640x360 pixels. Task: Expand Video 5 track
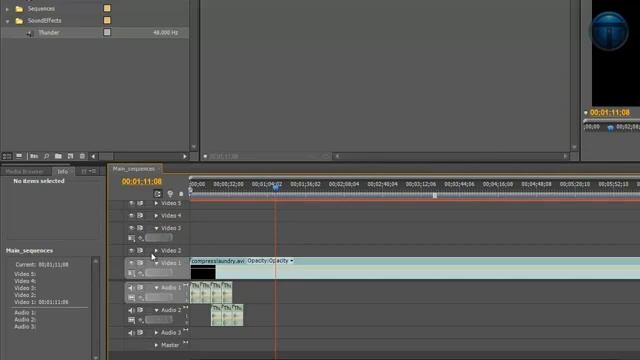click(x=156, y=203)
